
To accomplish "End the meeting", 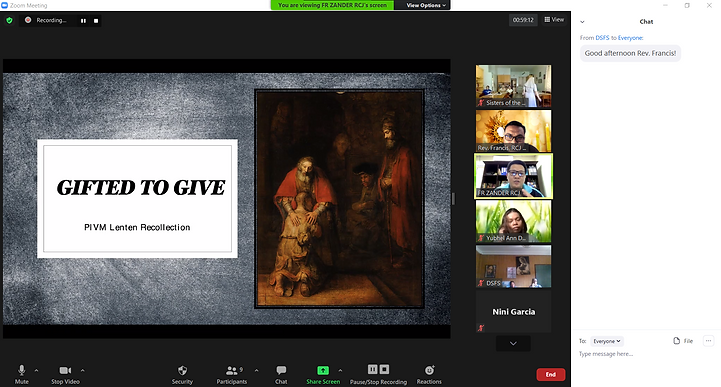I will click(x=551, y=374).
